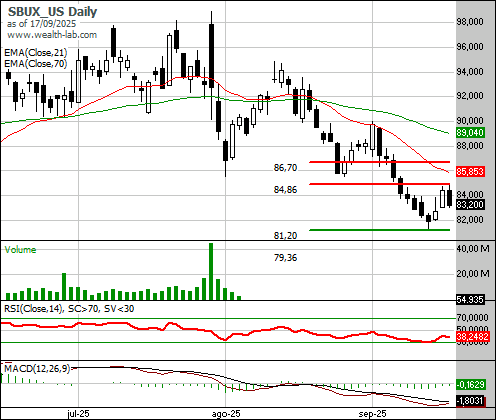Click the tallest green volume bar
This screenshot has height=420, width=496.
click(211, 271)
